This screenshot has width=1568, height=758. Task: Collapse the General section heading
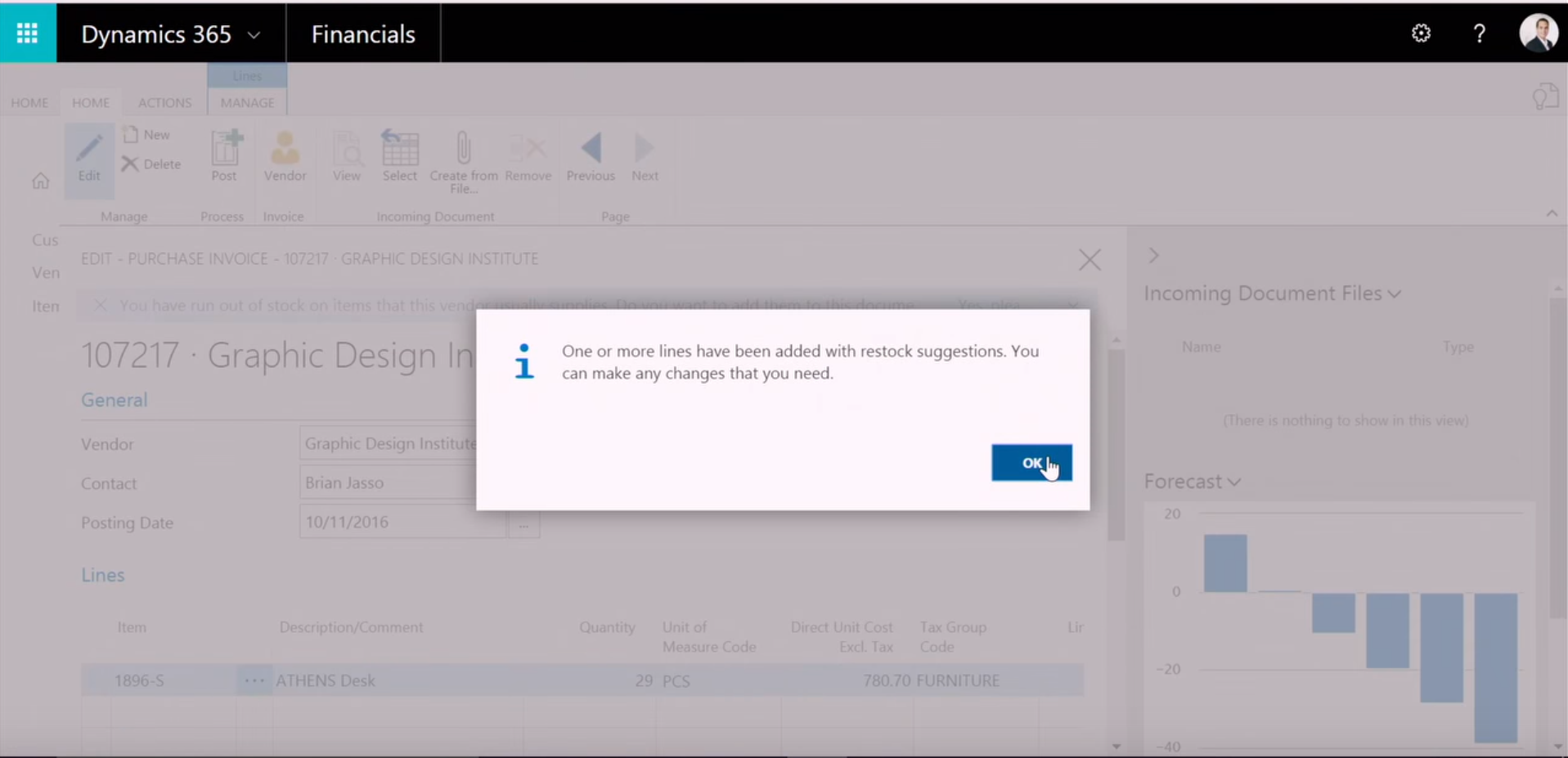[x=114, y=400]
